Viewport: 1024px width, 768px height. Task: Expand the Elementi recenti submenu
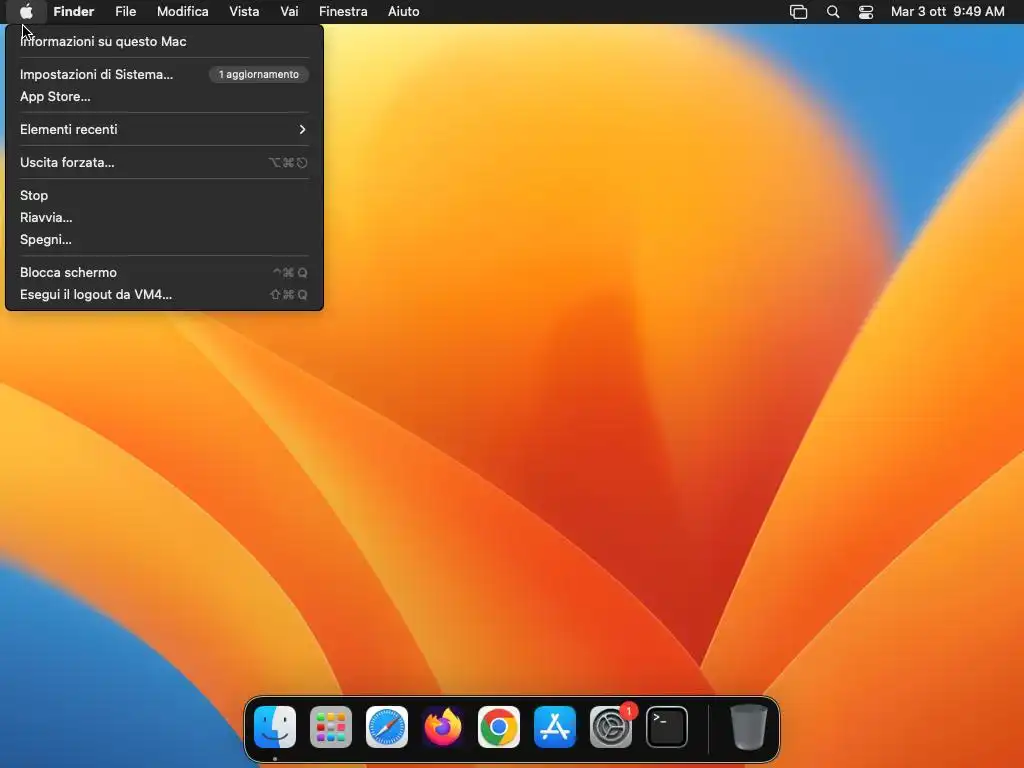(x=164, y=129)
